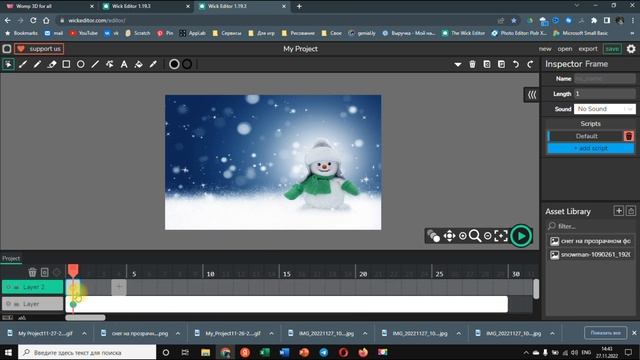The image size is (640, 360).
Task: Save the project
Action: click(x=612, y=49)
